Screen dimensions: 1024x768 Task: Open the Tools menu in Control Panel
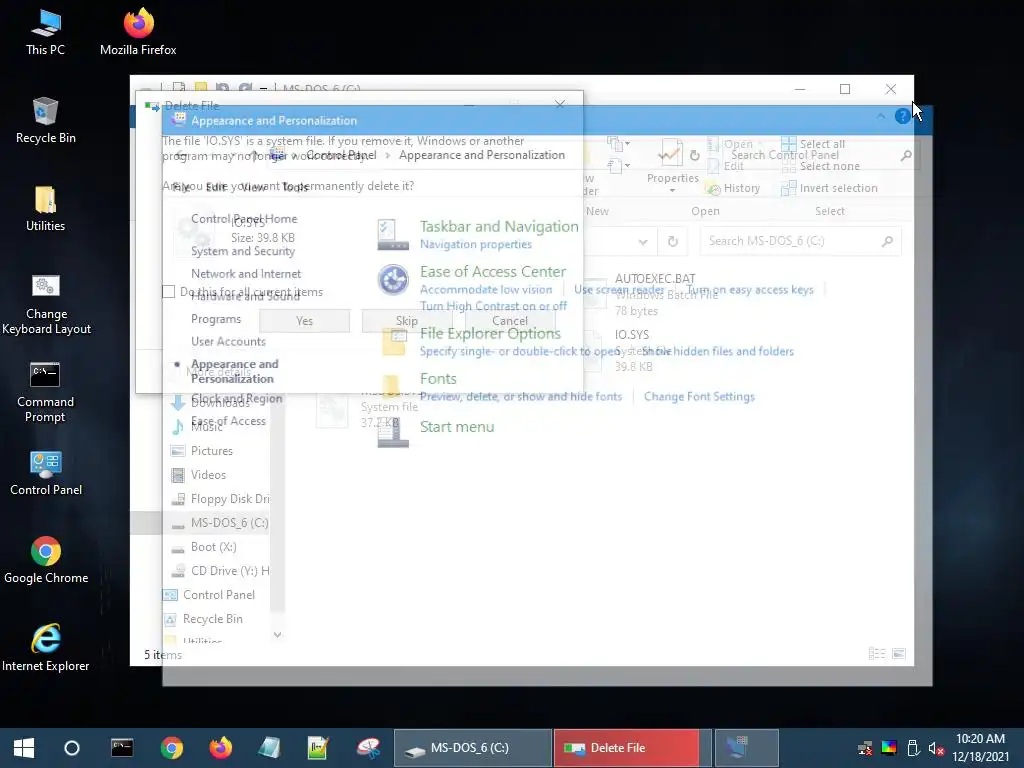[295, 187]
